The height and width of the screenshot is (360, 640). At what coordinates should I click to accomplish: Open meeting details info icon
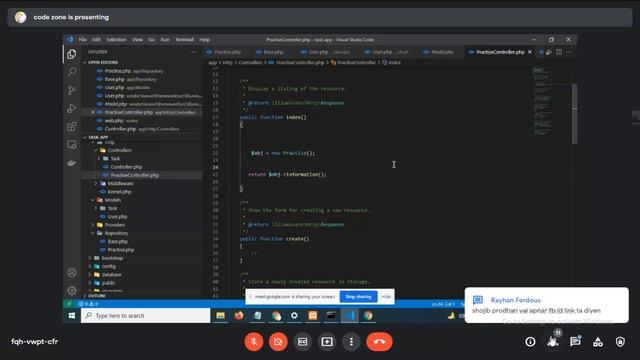coord(530,342)
